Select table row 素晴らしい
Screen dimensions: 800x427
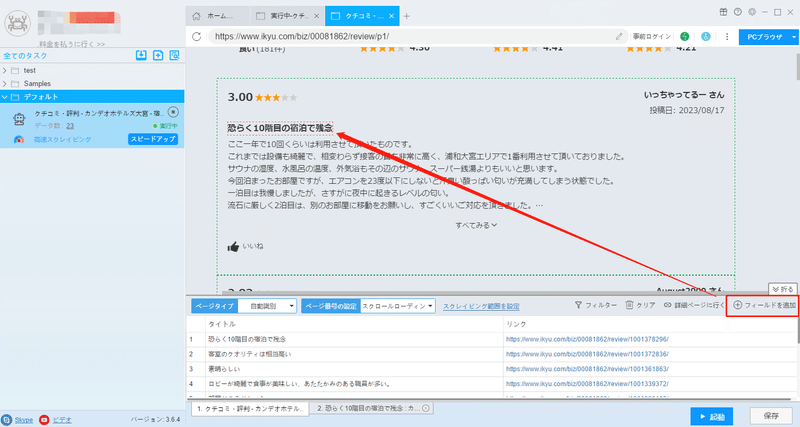(491, 369)
